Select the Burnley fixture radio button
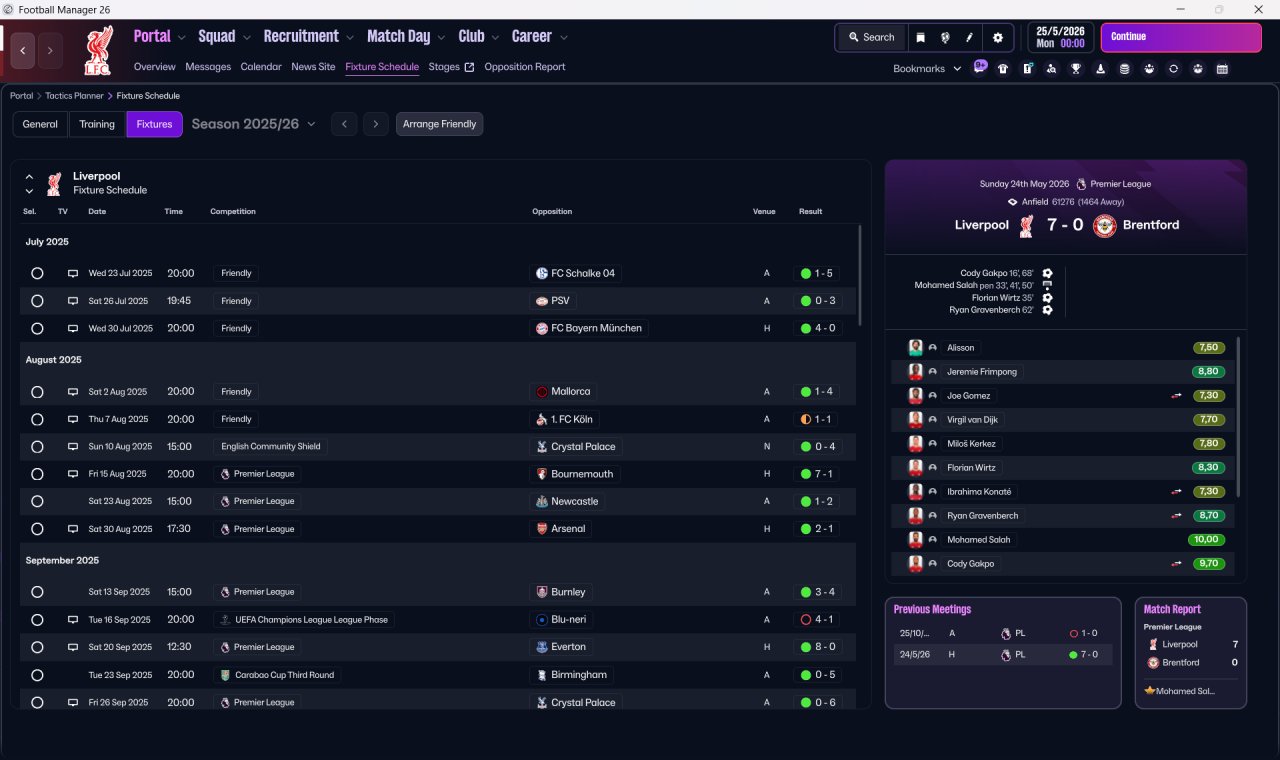Image resolution: width=1280 pixels, height=760 pixels. click(x=37, y=592)
